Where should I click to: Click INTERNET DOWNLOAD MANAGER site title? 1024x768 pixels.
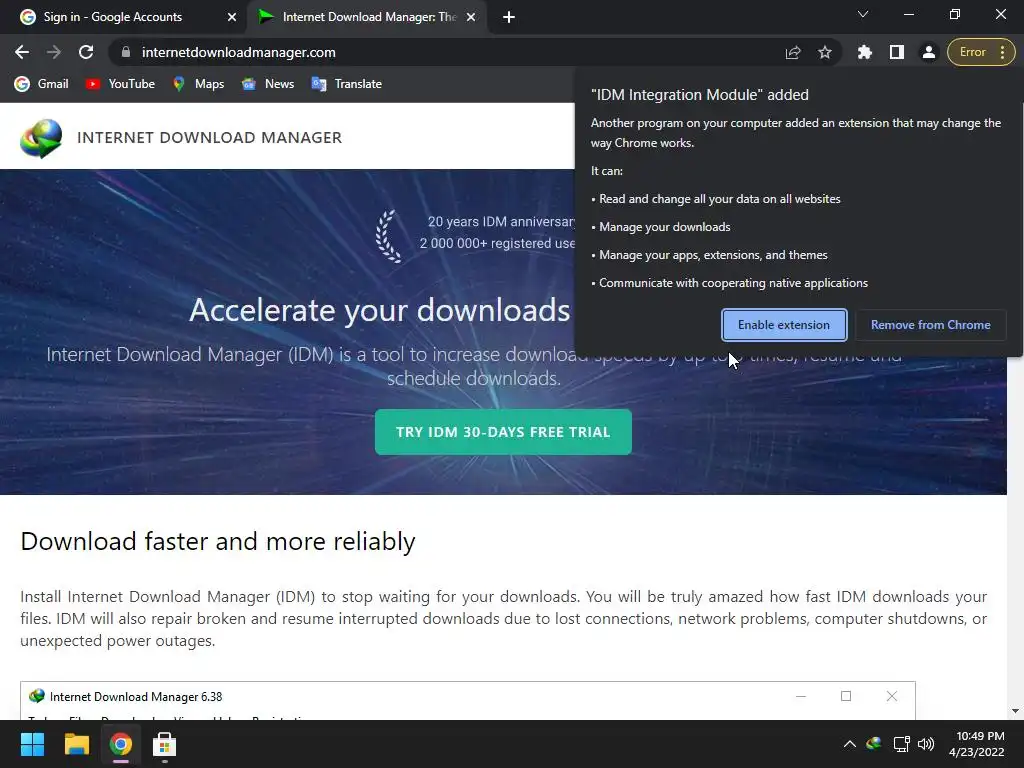tap(209, 137)
